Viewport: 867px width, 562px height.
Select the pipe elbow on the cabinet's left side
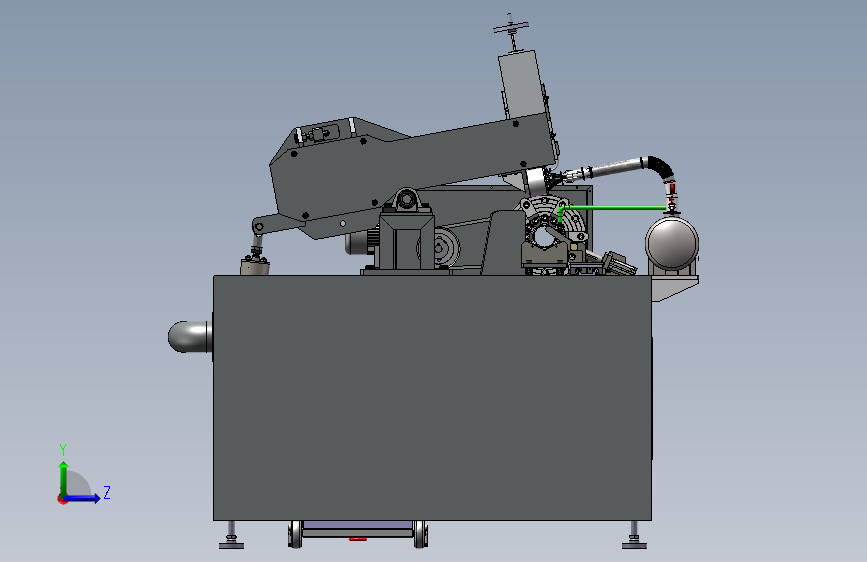point(189,336)
